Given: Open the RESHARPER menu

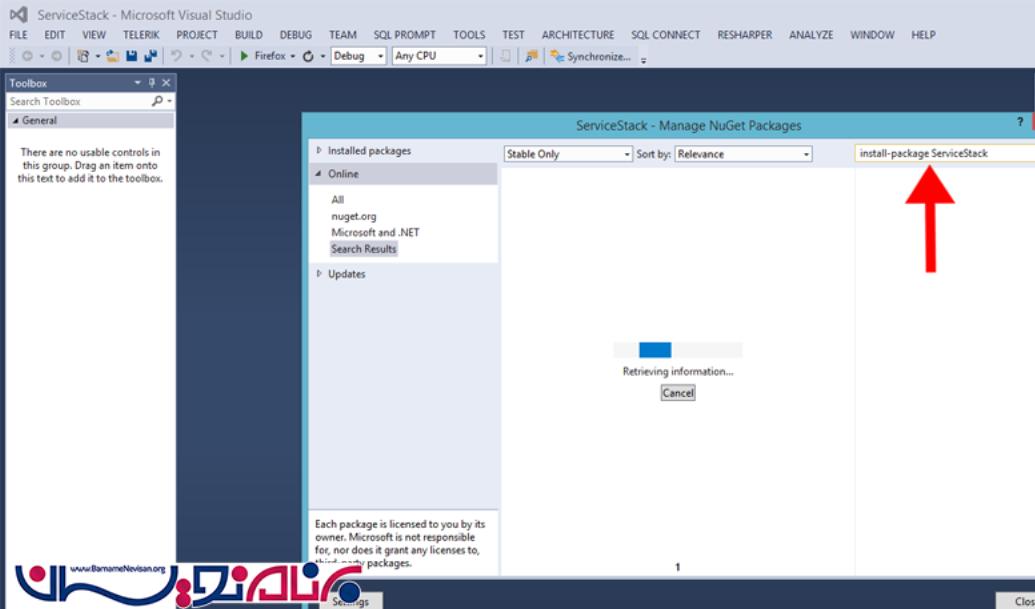Looking at the screenshot, I should (745, 34).
